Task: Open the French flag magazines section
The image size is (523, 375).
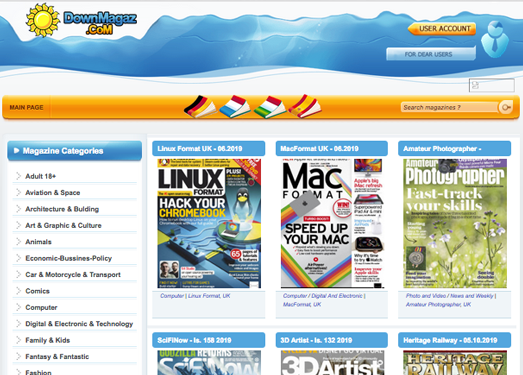Action: (235, 107)
